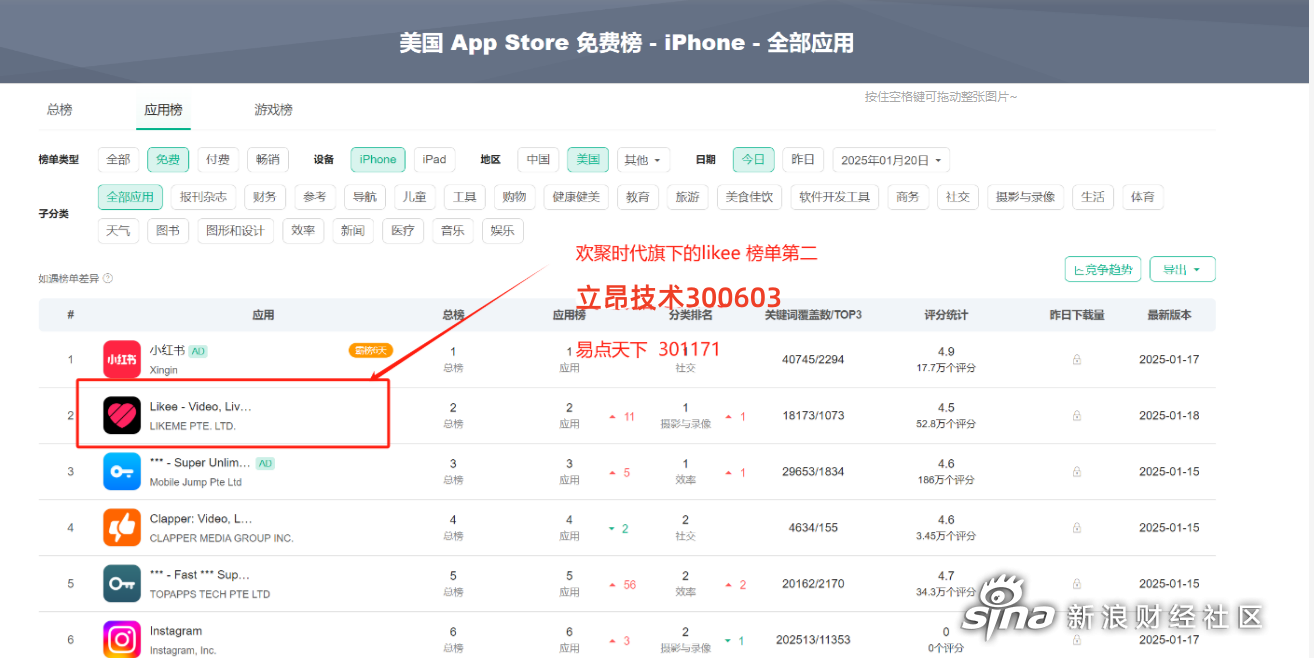The image size is (1314, 658).
Task: Filter by 天气 subcategory
Action: pyautogui.click(x=118, y=231)
